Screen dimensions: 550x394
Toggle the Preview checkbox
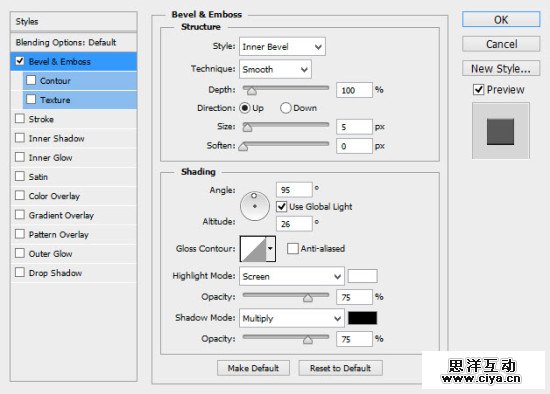tap(478, 90)
